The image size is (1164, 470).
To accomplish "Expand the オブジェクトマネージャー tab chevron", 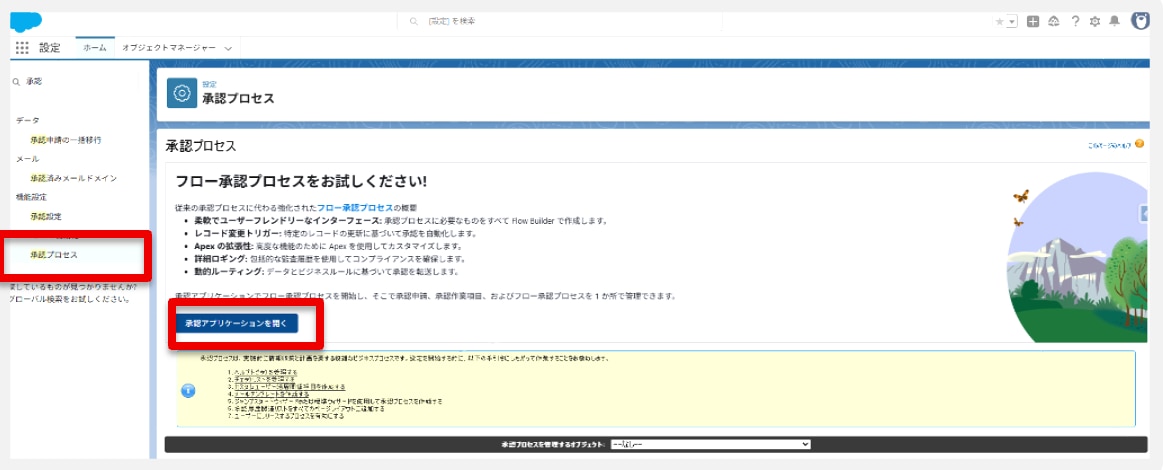I will pyautogui.click(x=229, y=48).
